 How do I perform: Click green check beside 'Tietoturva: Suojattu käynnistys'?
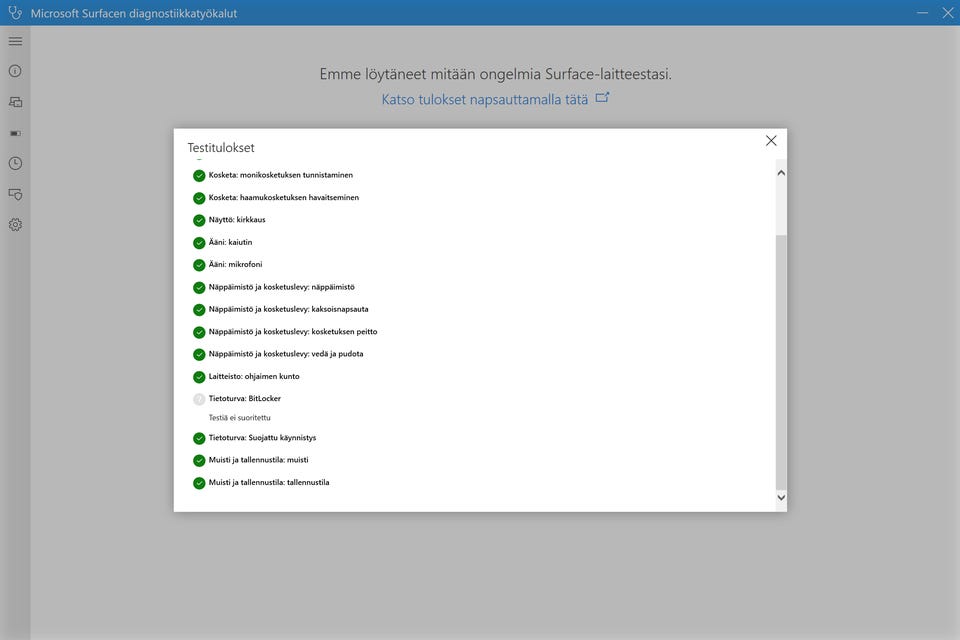pyautogui.click(x=199, y=439)
